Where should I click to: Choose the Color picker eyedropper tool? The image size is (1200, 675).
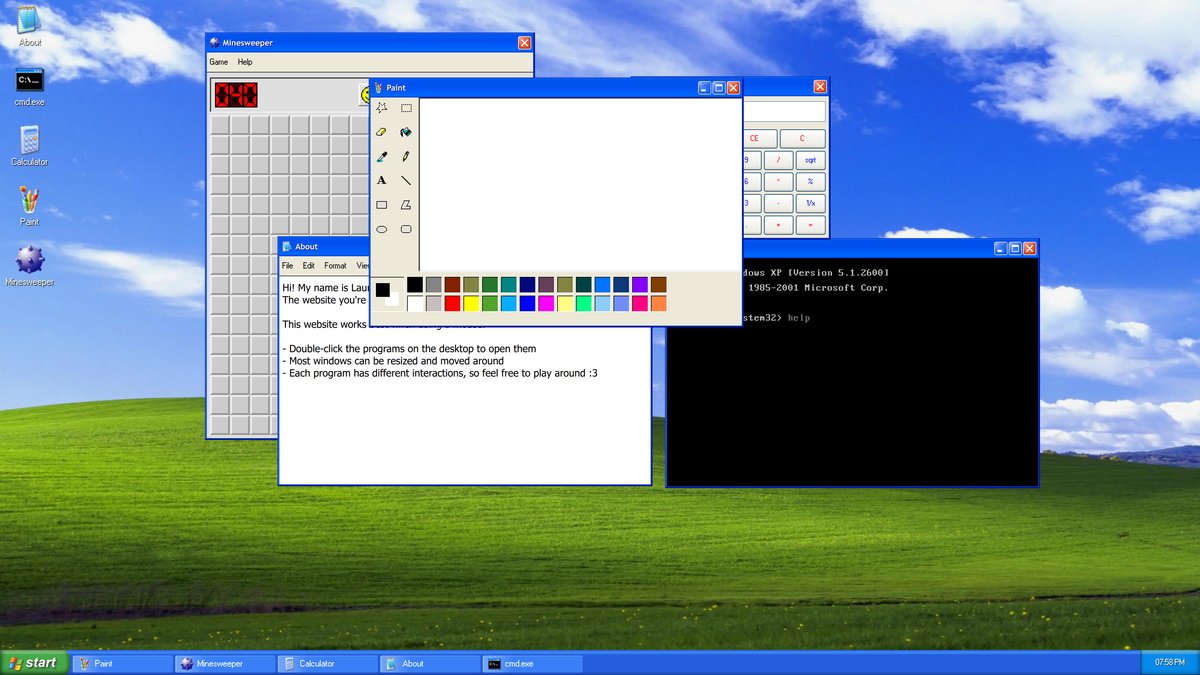381,157
